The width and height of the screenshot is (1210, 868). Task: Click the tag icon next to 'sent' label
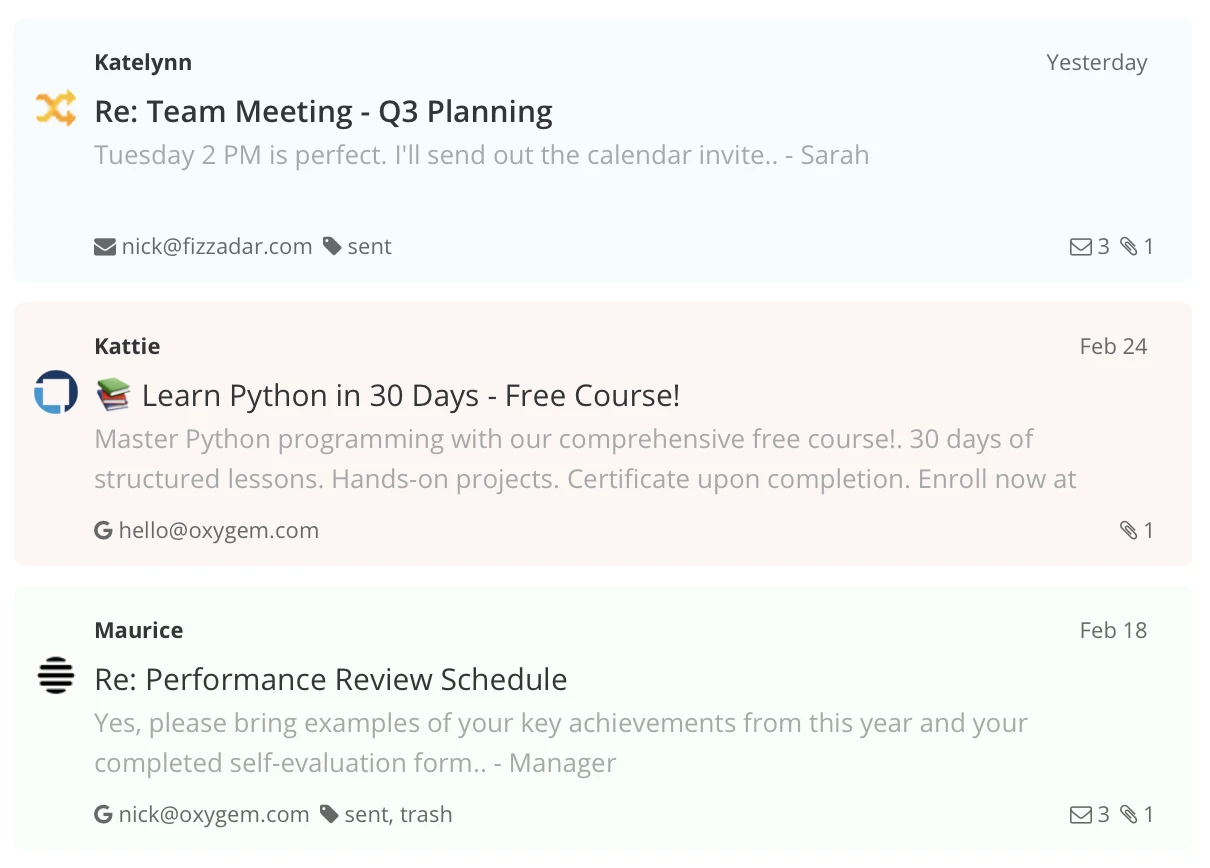pyautogui.click(x=332, y=247)
